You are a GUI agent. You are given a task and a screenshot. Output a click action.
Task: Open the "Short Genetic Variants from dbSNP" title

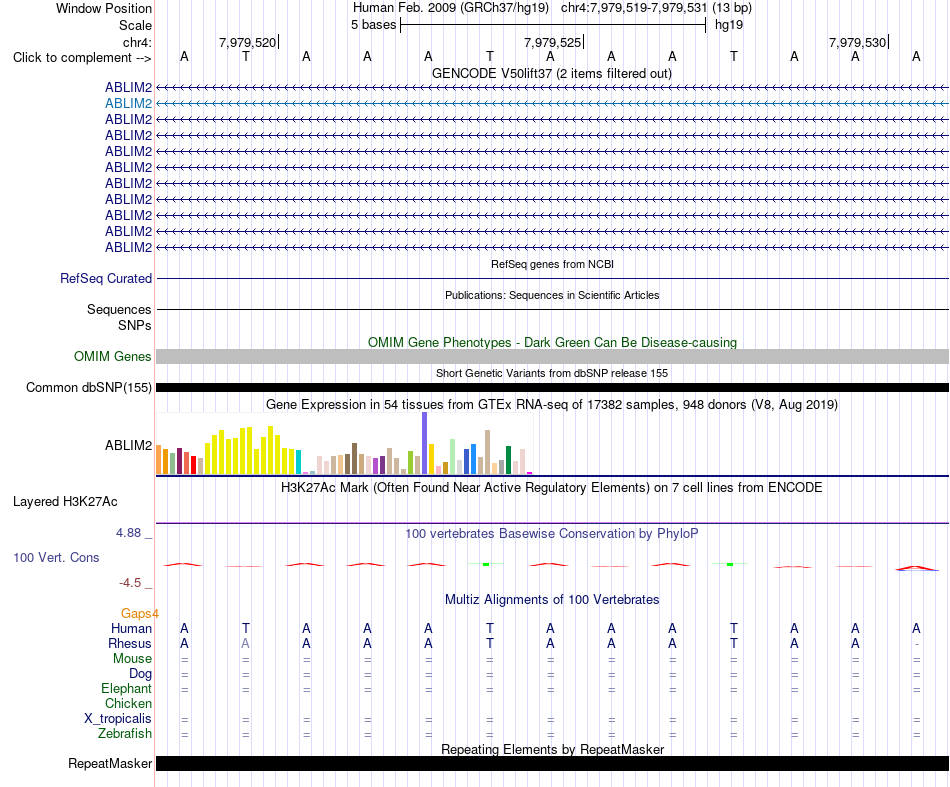click(x=552, y=373)
